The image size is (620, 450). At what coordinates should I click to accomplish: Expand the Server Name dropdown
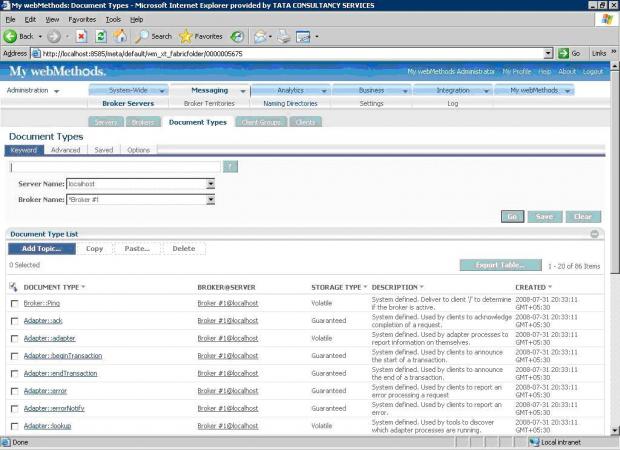[x=211, y=184]
